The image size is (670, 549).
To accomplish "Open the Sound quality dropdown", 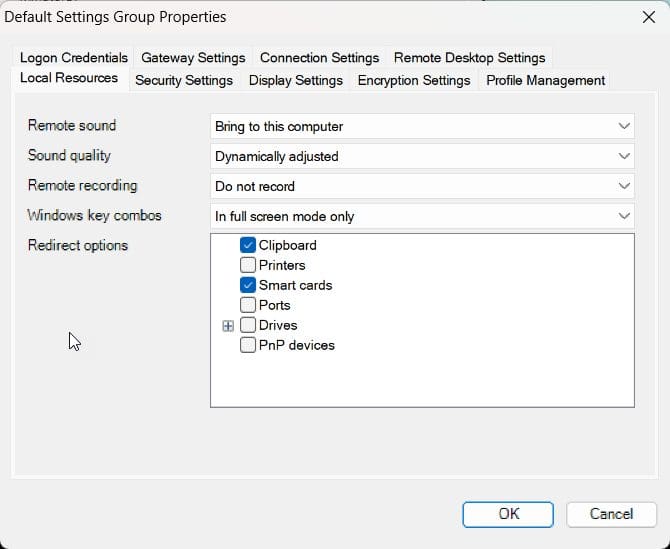I will (x=422, y=156).
